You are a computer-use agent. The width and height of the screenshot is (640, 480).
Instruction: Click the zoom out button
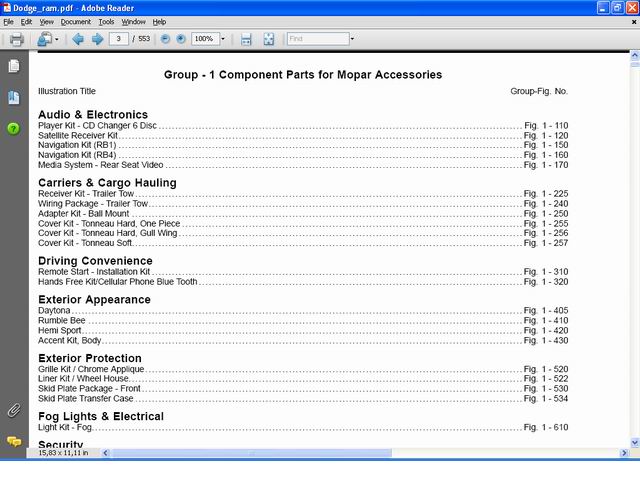coord(165,39)
